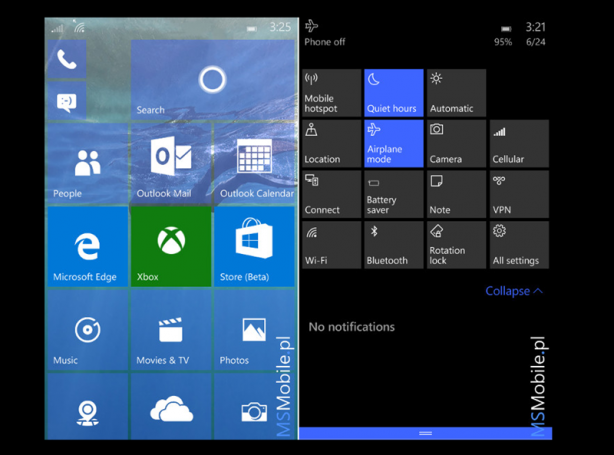614x455 pixels.
Task: Enable Battery saver
Action: [x=394, y=194]
